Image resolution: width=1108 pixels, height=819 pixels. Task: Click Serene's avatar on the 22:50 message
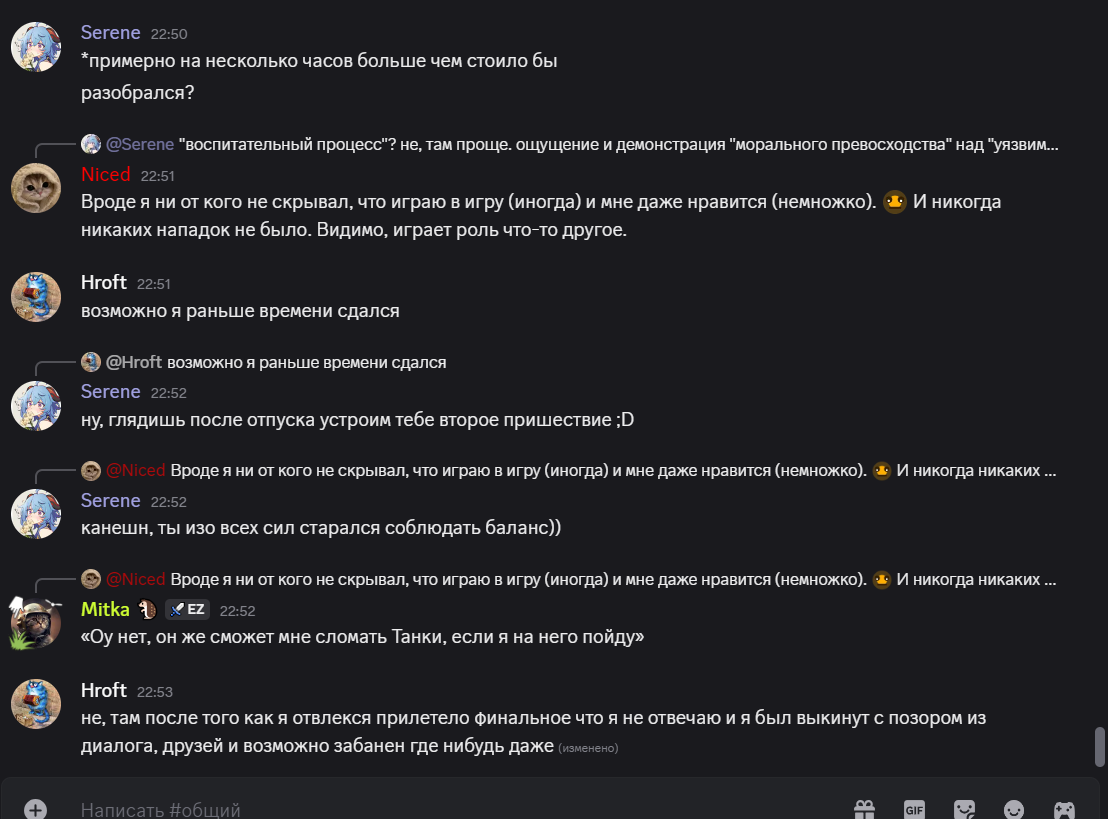pos(36,47)
